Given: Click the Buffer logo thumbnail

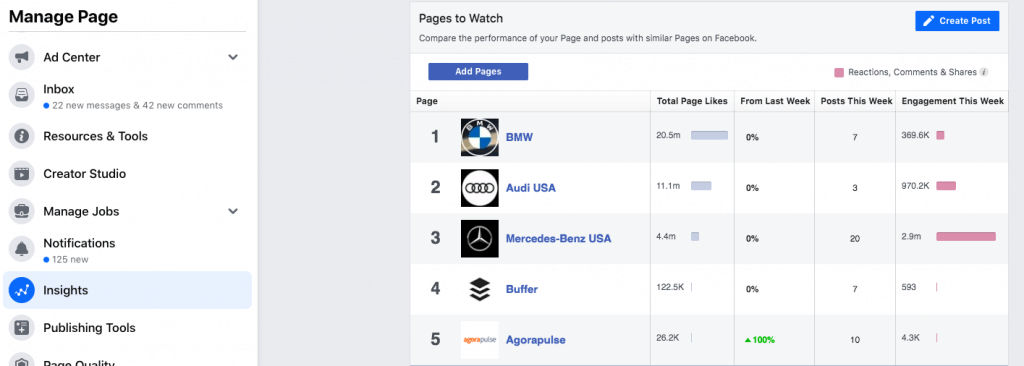Looking at the screenshot, I should pyautogui.click(x=479, y=289).
